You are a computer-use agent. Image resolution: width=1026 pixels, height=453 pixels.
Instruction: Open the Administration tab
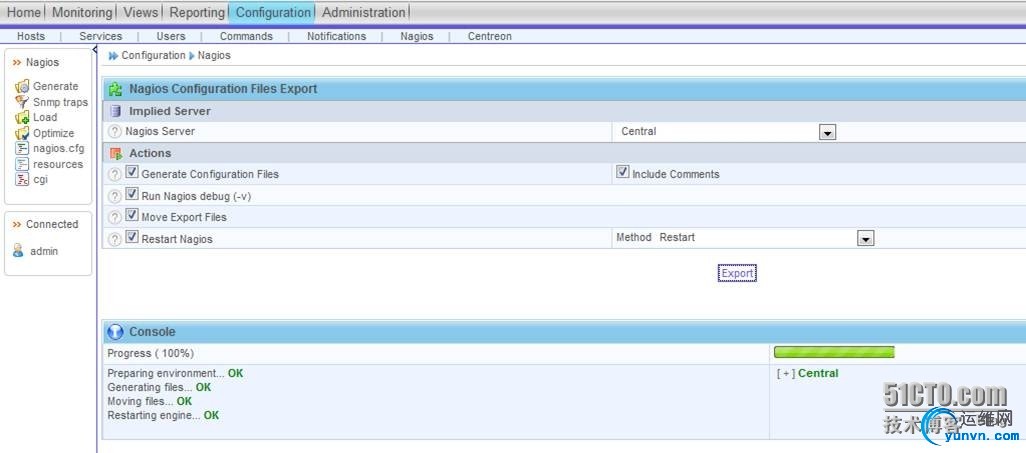coord(364,12)
